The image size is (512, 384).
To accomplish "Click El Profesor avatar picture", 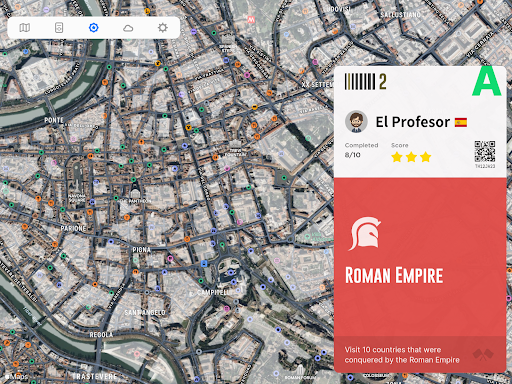I will [356, 122].
